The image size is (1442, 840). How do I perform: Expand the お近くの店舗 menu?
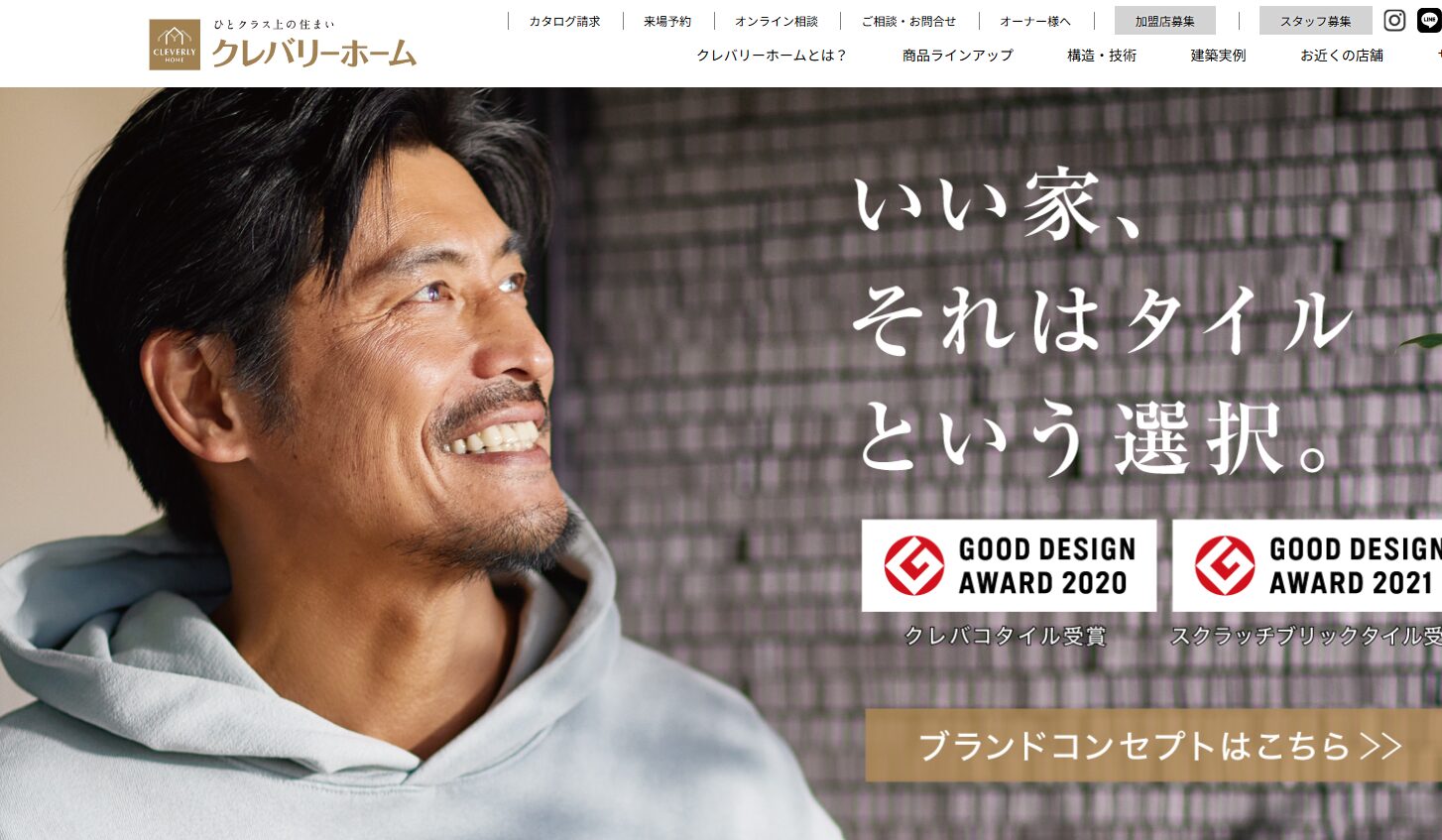pyautogui.click(x=1342, y=56)
